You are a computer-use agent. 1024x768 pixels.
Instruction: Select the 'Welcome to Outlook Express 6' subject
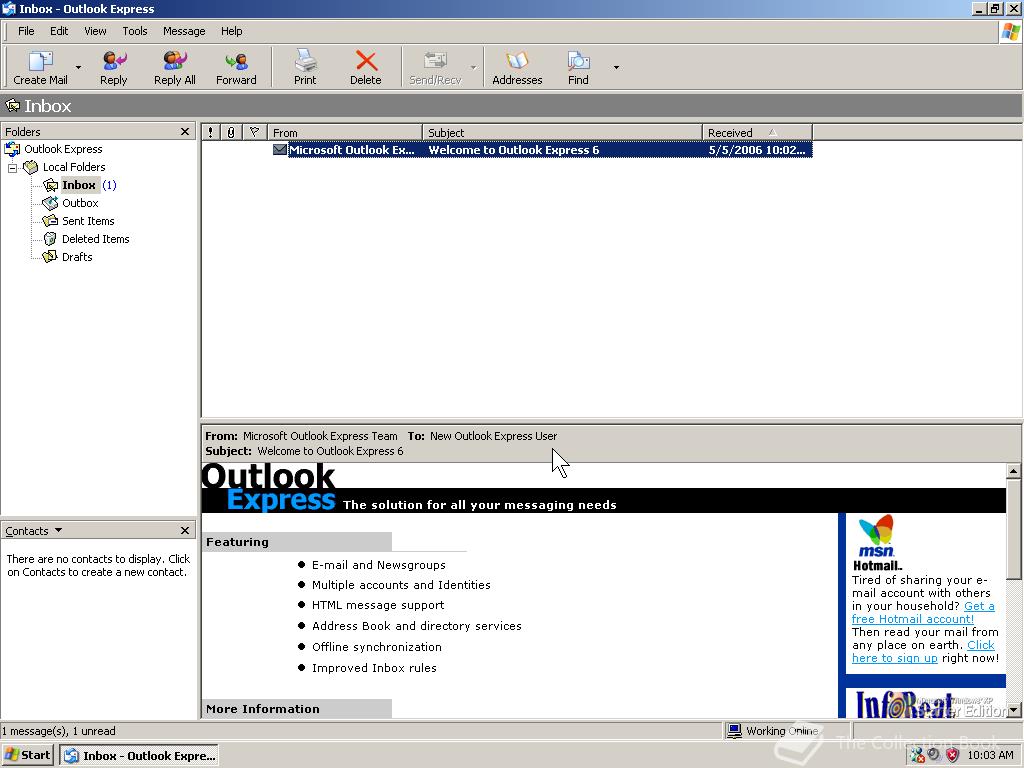click(x=513, y=150)
